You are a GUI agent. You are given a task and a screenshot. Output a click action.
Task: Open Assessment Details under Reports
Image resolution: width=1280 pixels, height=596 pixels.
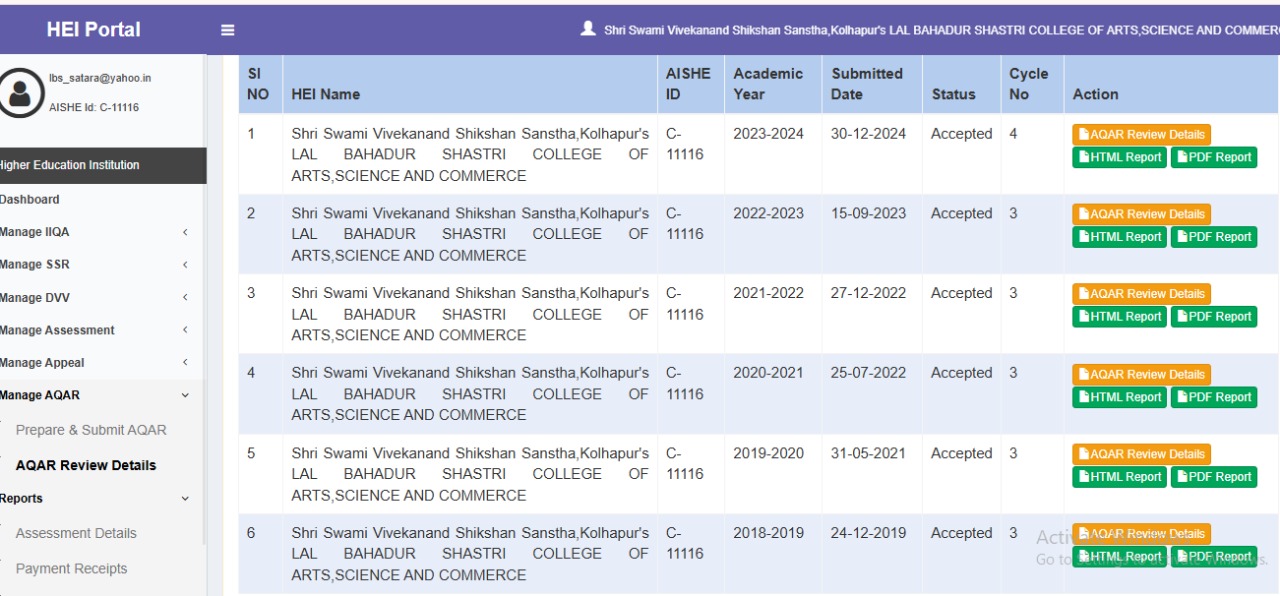pos(76,533)
